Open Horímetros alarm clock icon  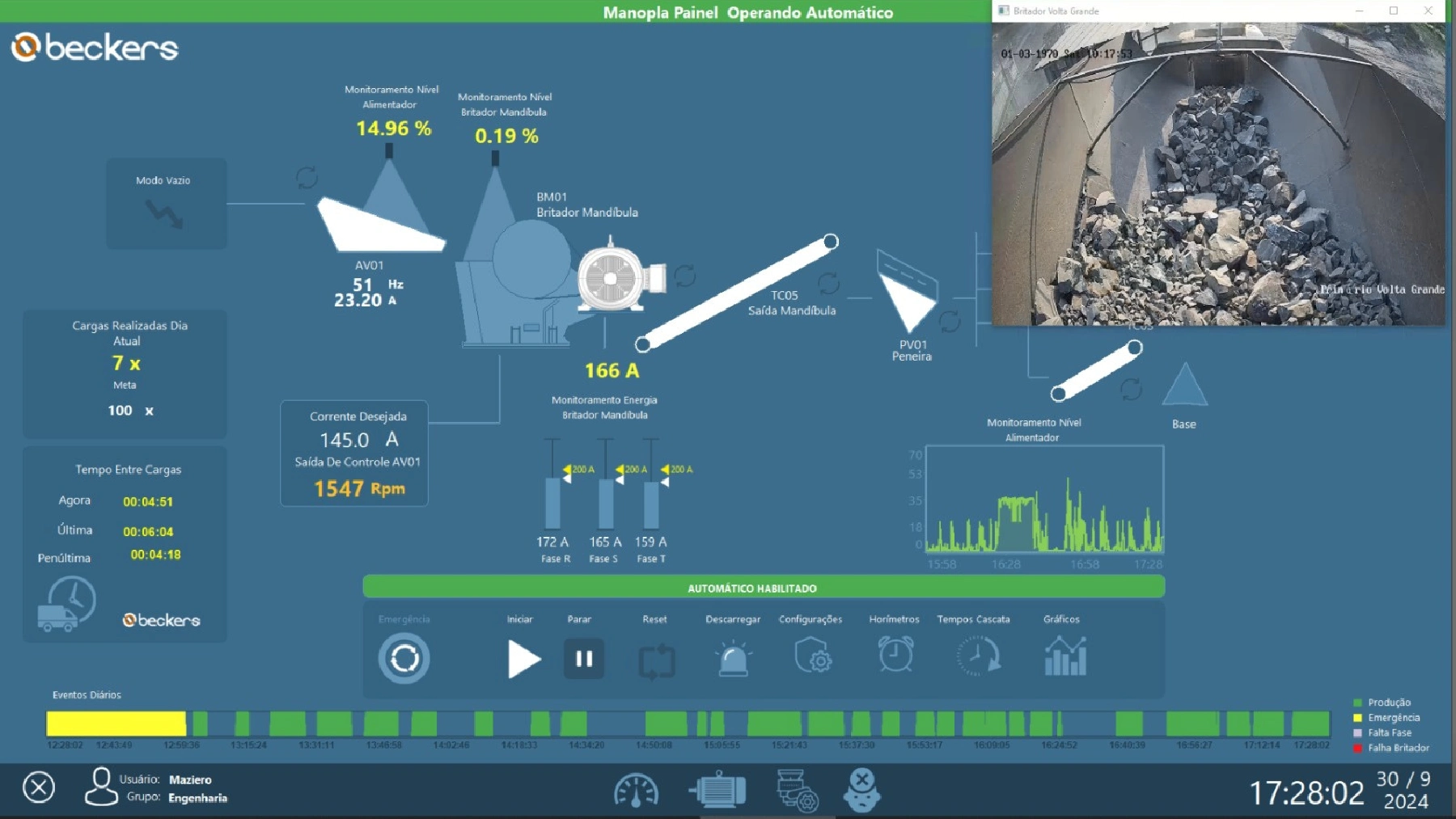click(895, 654)
